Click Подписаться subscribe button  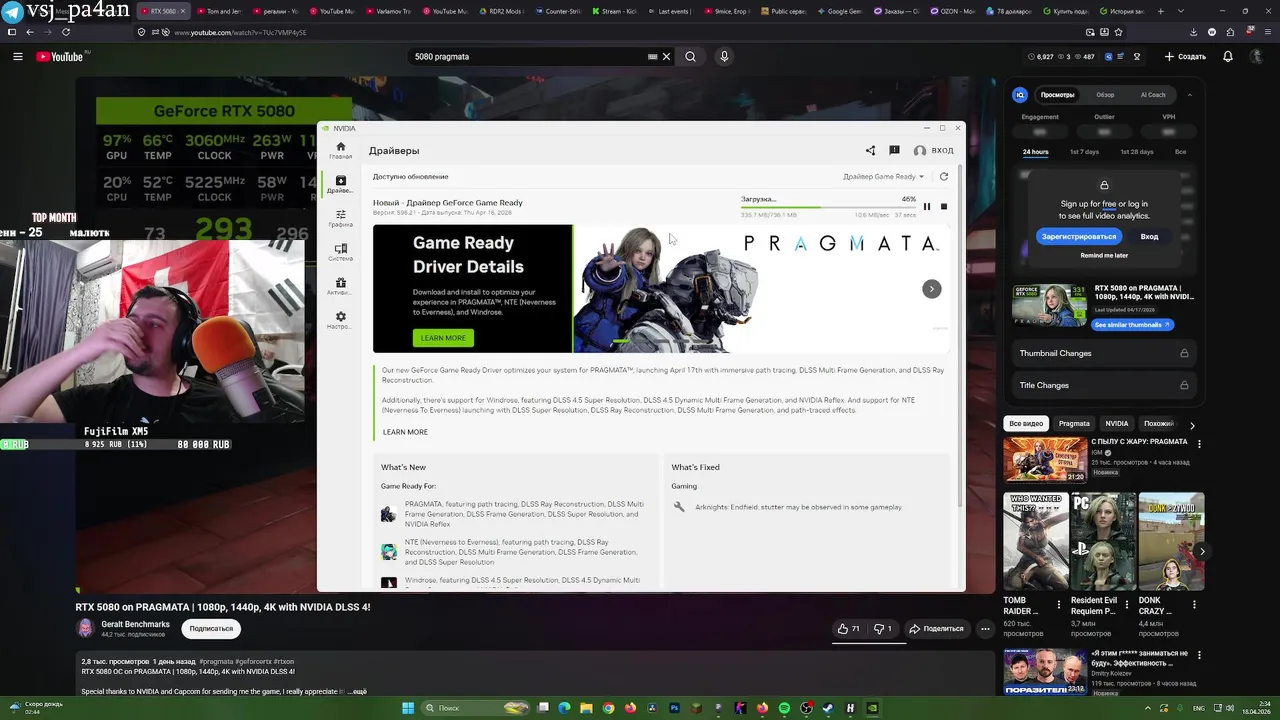pos(211,629)
